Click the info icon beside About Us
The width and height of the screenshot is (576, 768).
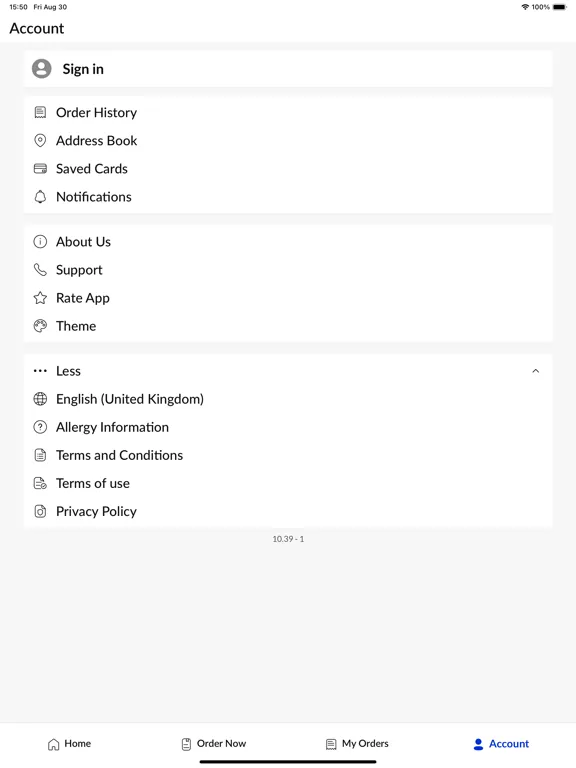click(40, 241)
